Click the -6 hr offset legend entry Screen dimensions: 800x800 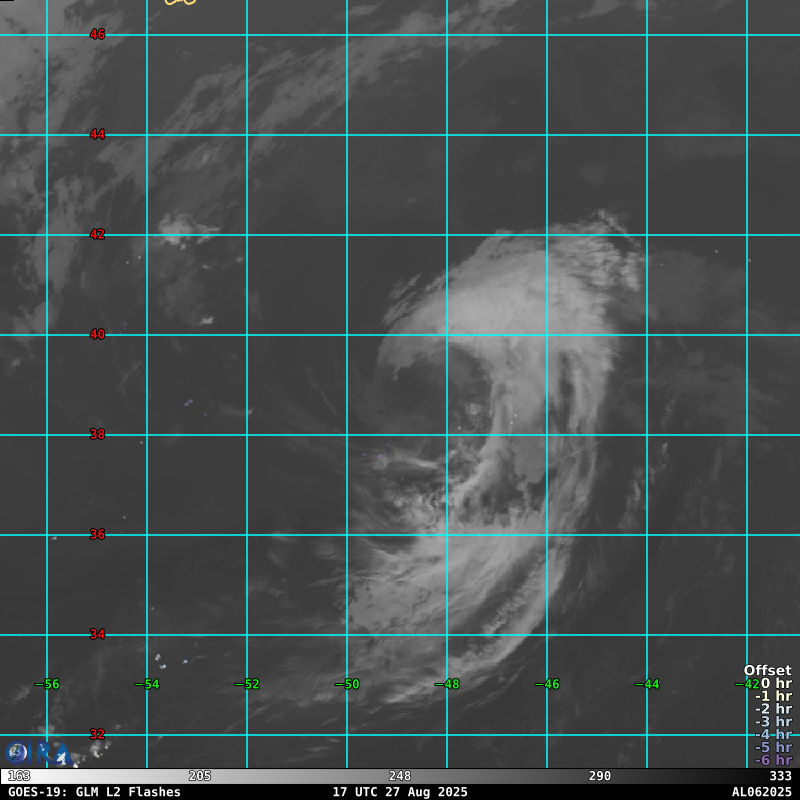773,760
